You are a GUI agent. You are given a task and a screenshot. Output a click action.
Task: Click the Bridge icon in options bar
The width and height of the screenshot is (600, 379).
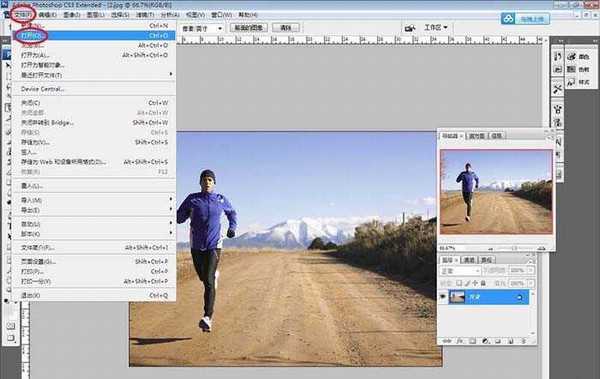click(x=410, y=28)
